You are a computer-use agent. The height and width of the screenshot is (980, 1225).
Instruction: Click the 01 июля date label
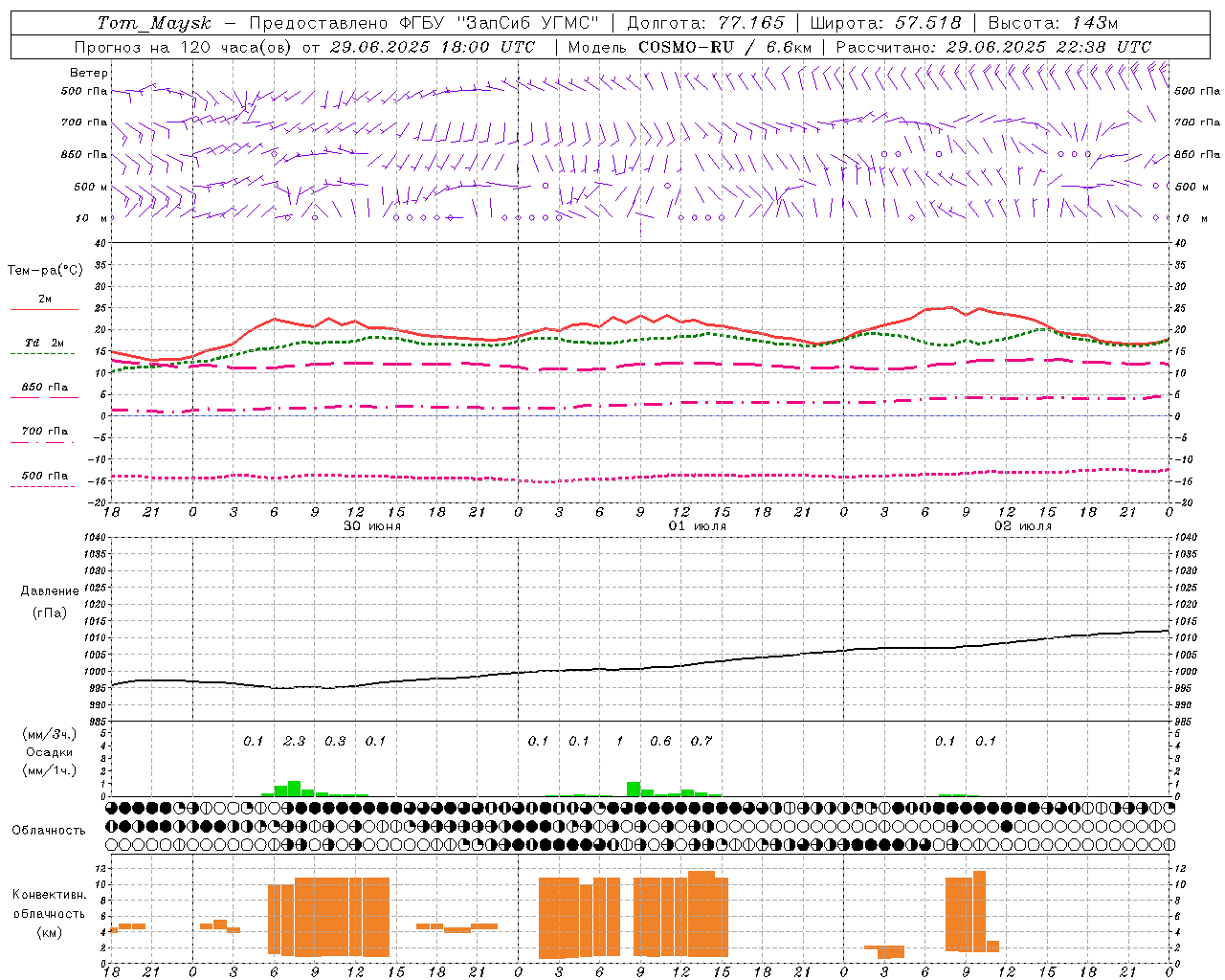pyautogui.click(x=698, y=526)
